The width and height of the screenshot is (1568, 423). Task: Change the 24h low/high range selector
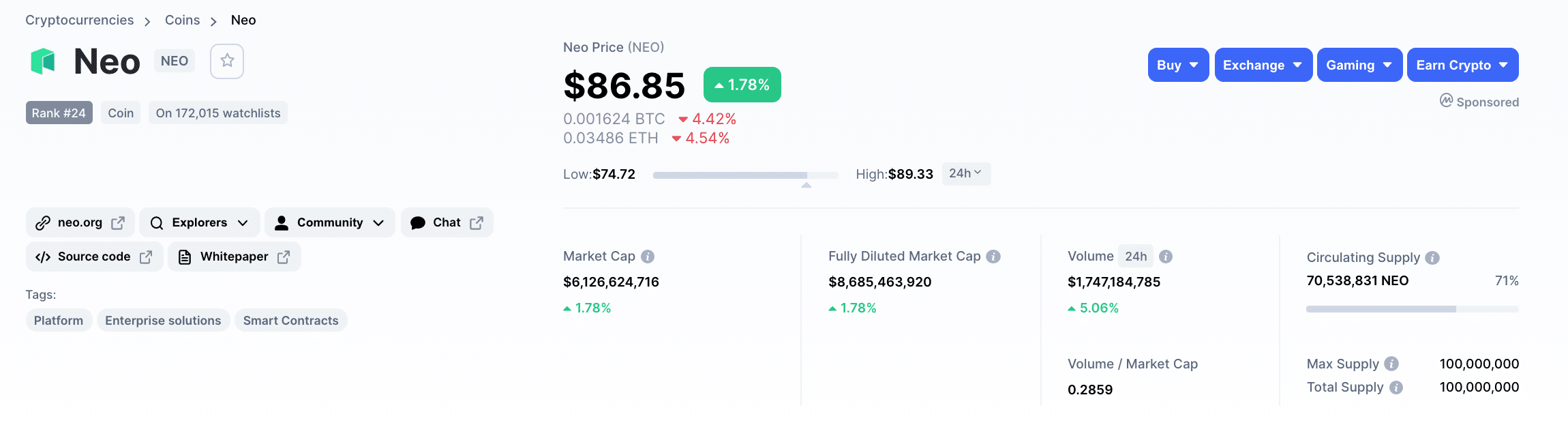click(x=966, y=173)
